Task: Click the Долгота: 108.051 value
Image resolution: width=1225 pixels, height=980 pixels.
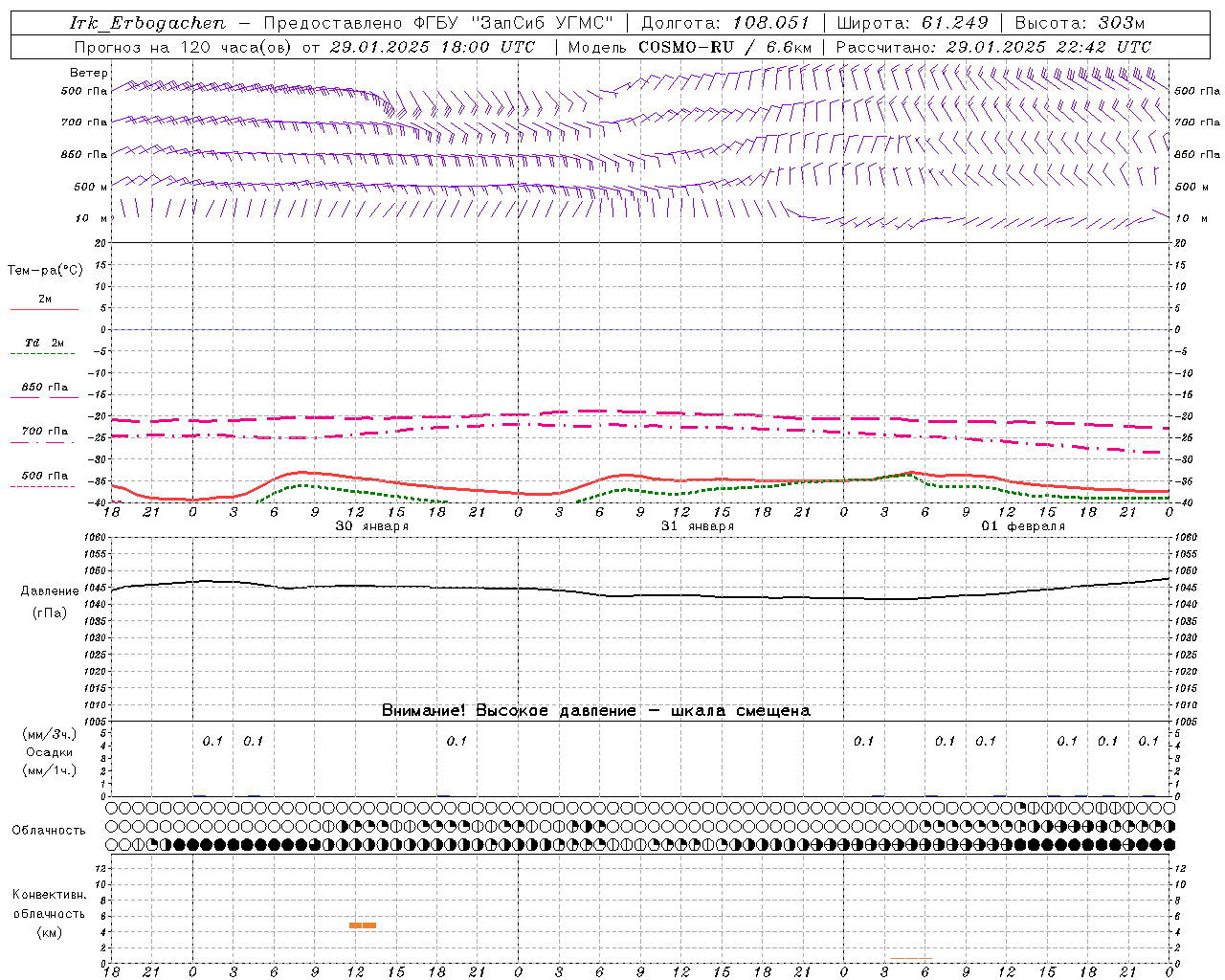Action: pos(724,23)
